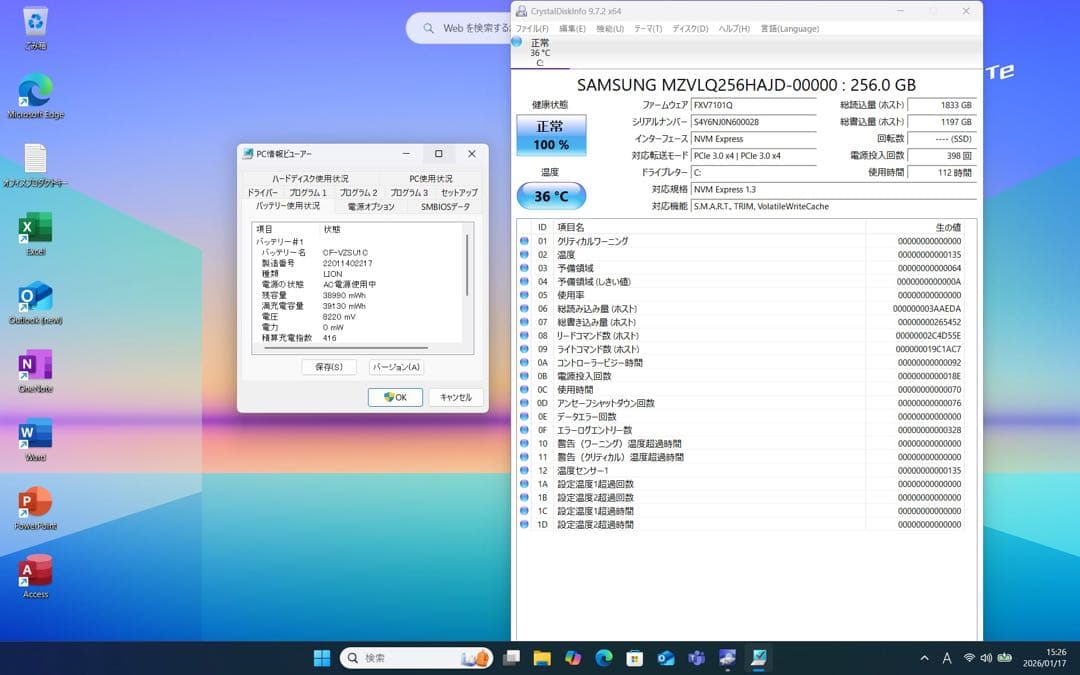
Task: Open the テーマ(T) menu in CrystalDiskInfo
Action: click(645, 29)
